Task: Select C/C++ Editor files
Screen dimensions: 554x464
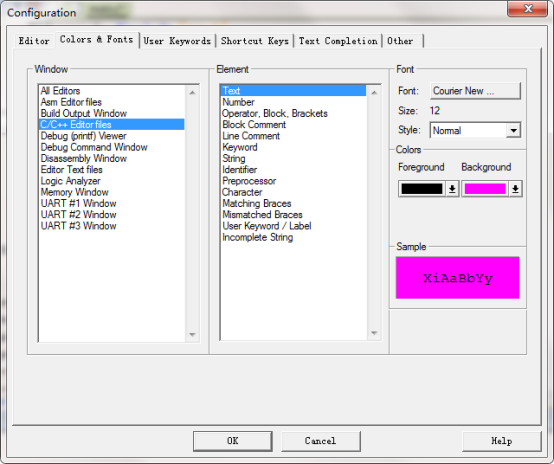Action: pyautogui.click(x=112, y=124)
